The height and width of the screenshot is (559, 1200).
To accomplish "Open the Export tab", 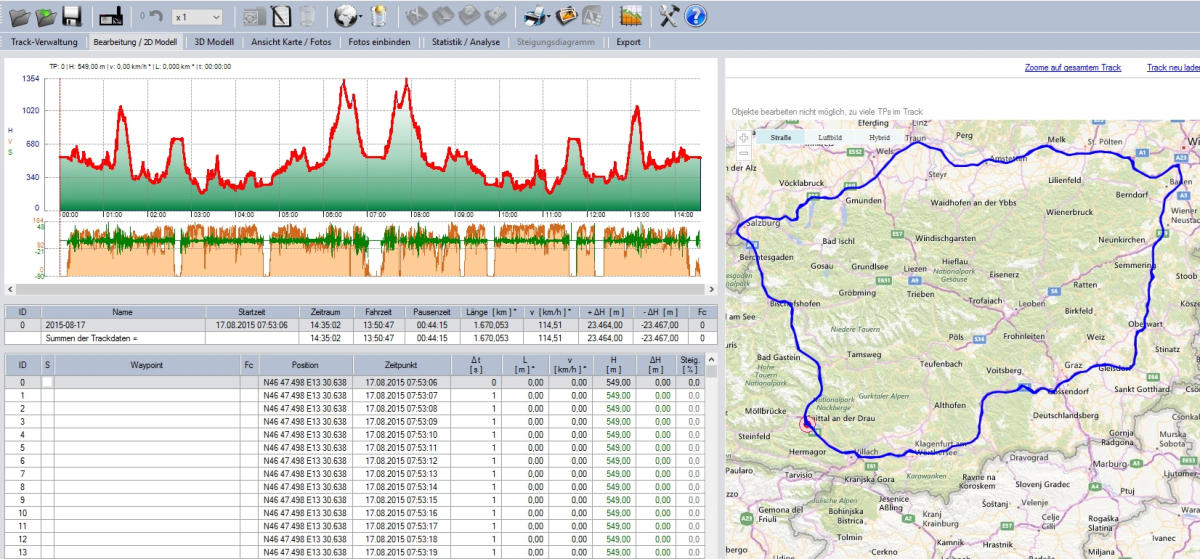I will [628, 42].
